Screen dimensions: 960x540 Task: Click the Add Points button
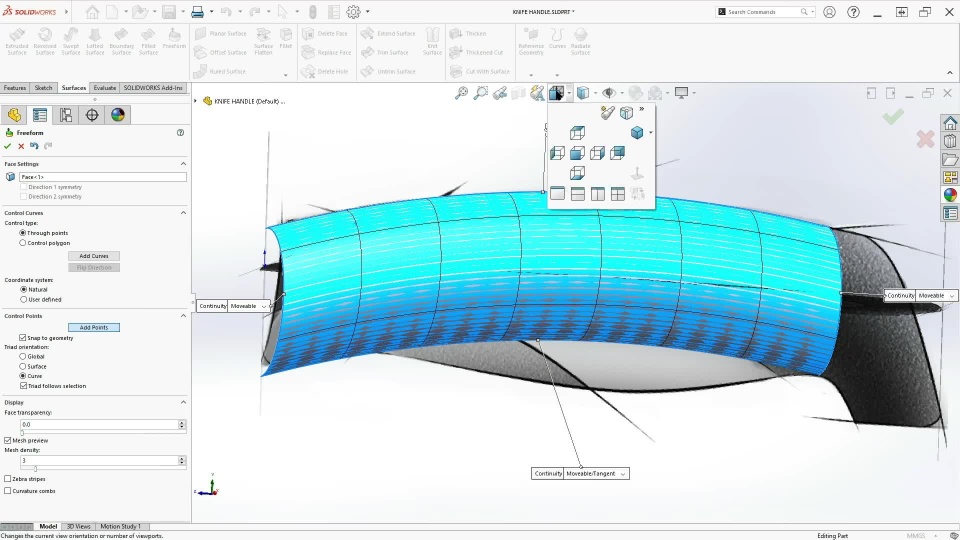point(94,328)
